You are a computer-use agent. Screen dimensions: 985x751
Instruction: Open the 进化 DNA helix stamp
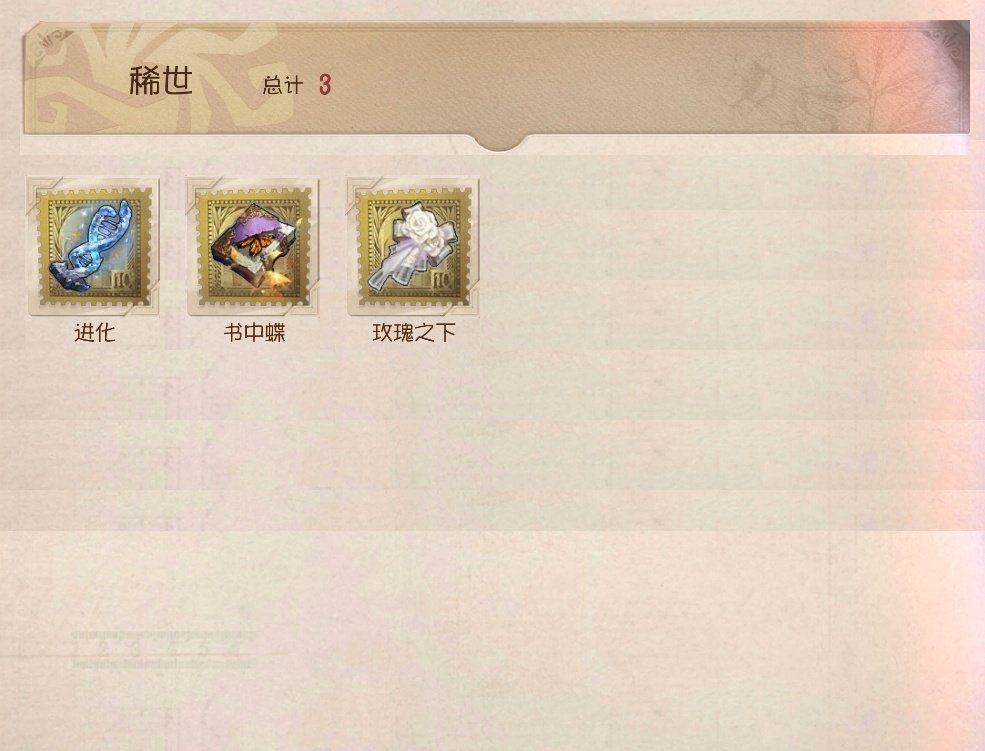(93, 246)
